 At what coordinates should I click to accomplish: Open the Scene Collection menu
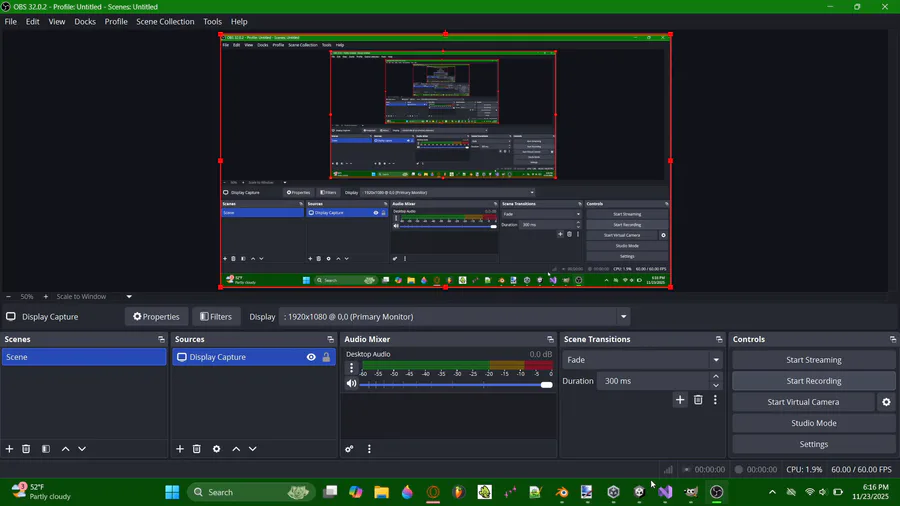click(165, 21)
